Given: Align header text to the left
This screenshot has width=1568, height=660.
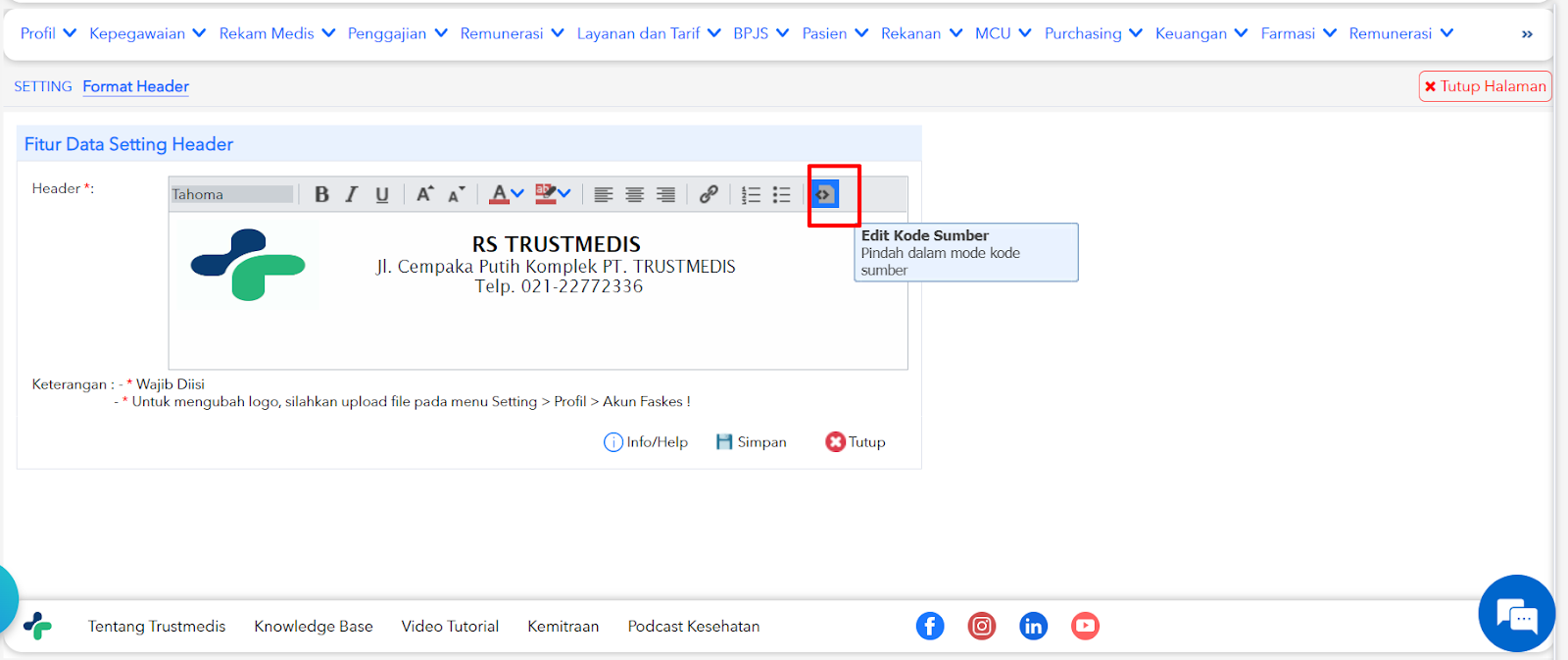Looking at the screenshot, I should 604,194.
